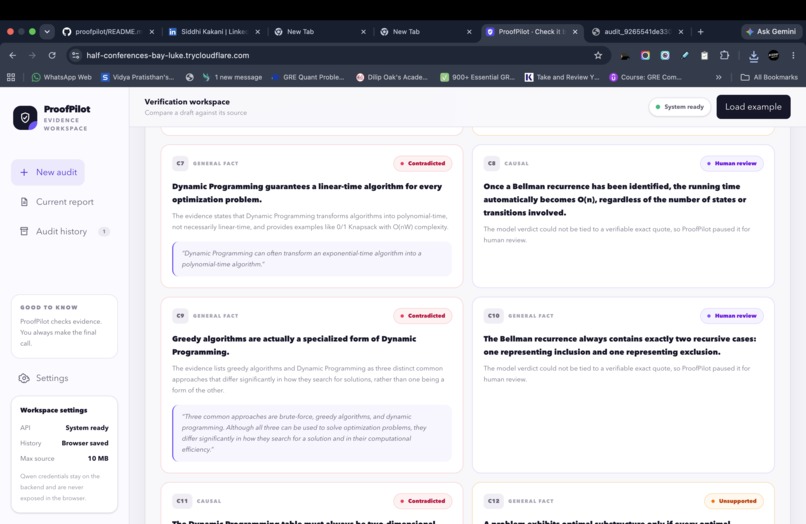Open the apps grid in bookmarks bar
Viewport: 806px width, 524px height.
coord(11,78)
